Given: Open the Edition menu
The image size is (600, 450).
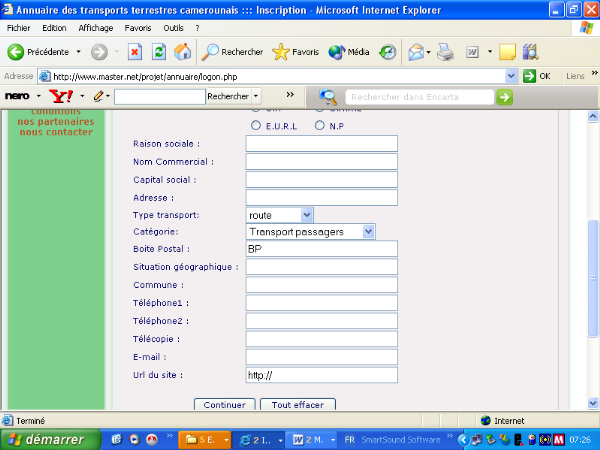Looking at the screenshot, I should coord(54,28).
